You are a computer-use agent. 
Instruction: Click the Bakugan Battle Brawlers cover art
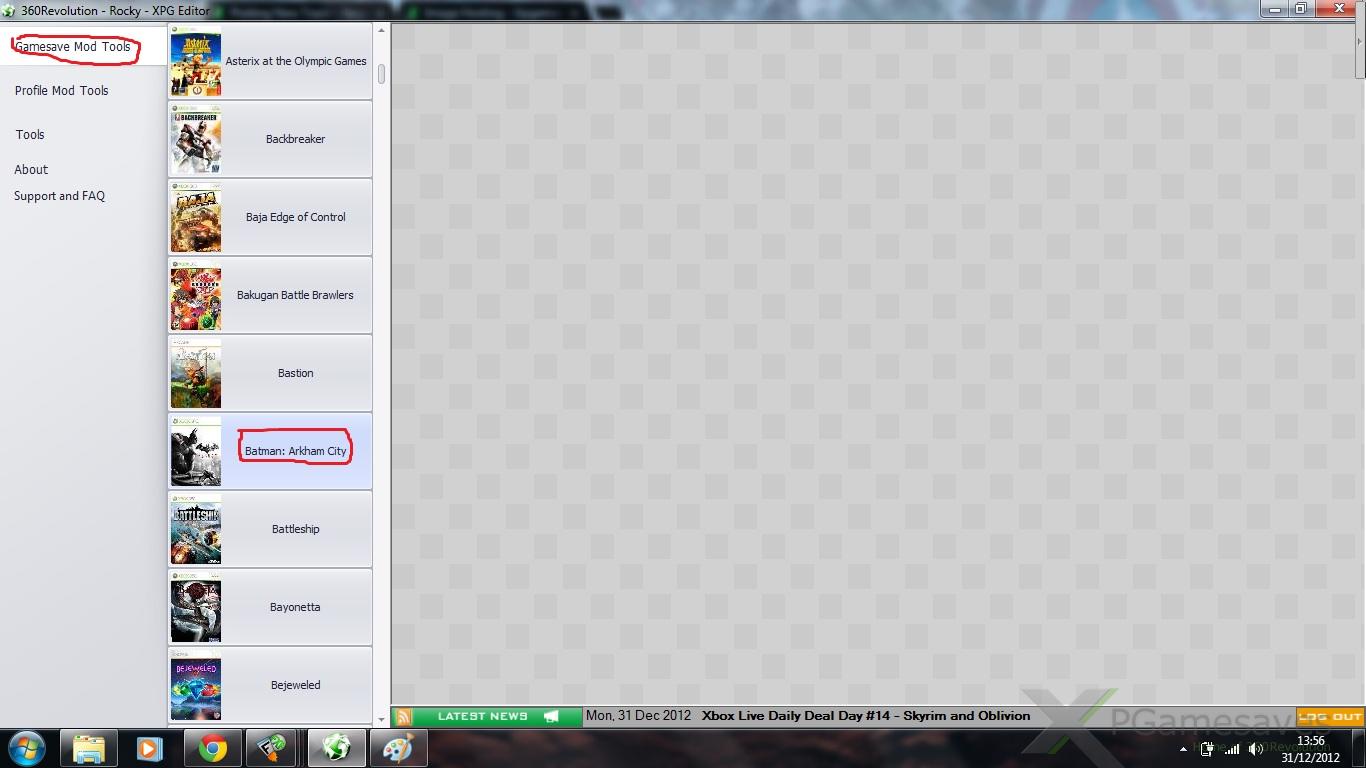196,296
